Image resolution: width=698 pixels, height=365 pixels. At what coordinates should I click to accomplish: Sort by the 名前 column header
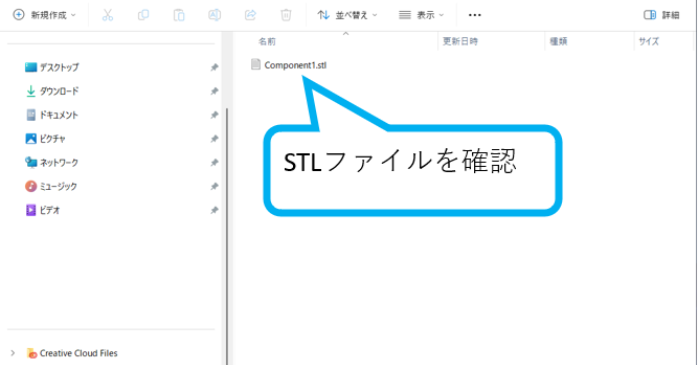pyautogui.click(x=267, y=41)
